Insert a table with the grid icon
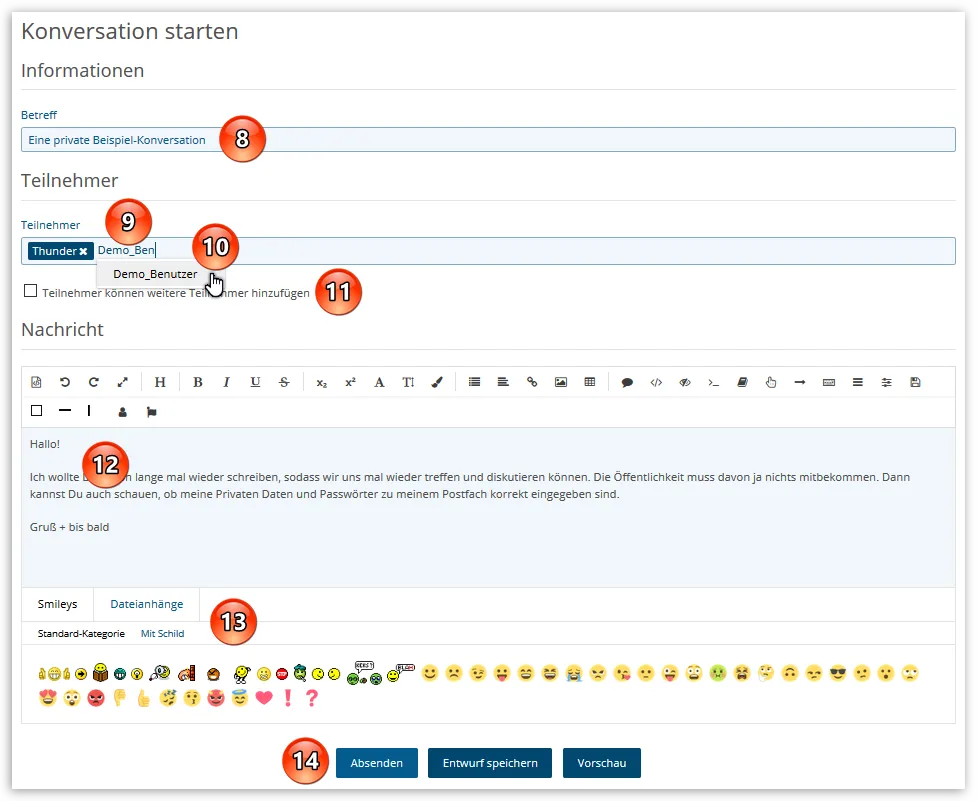 click(590, 382)
